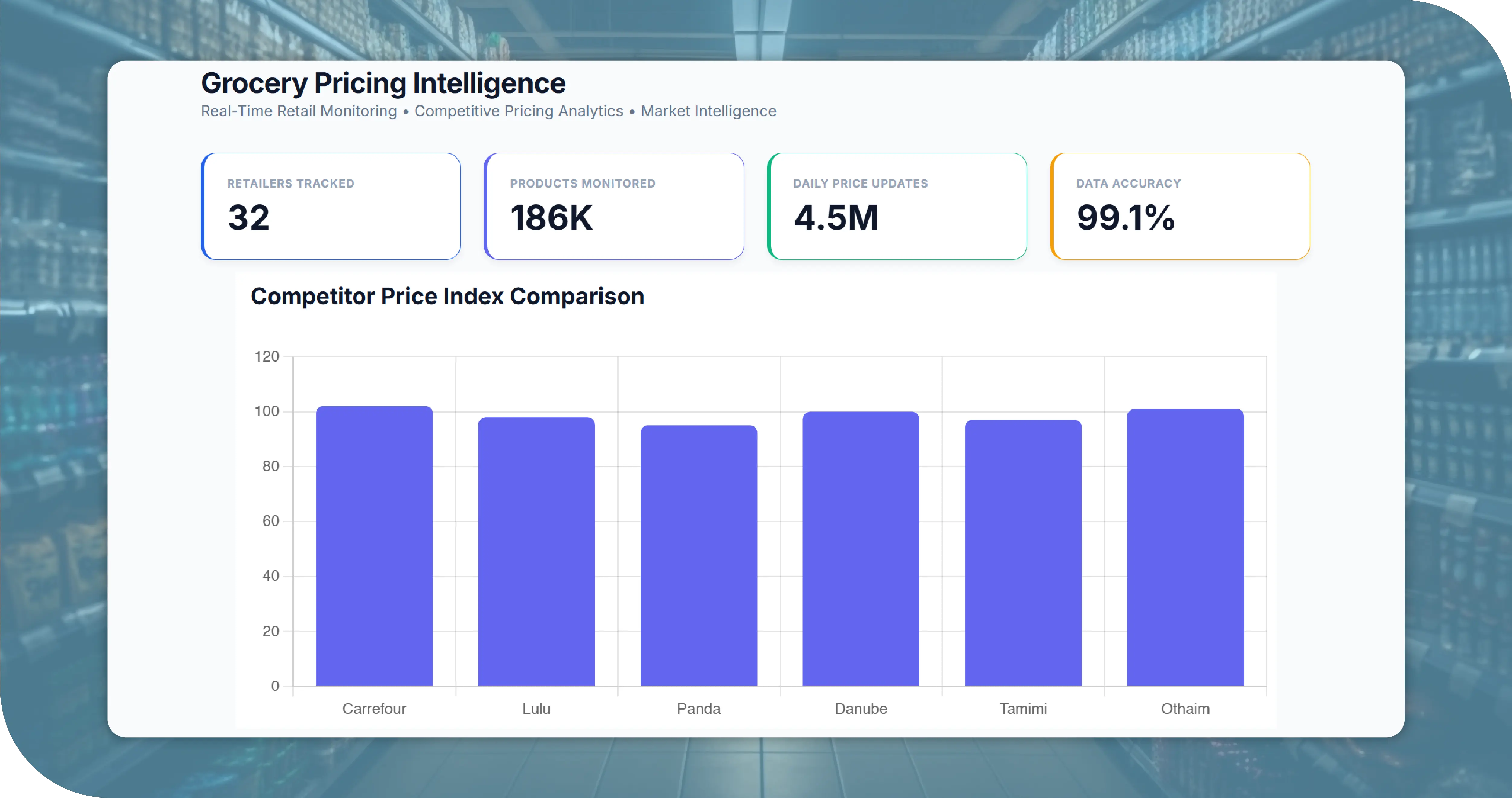
Task: Click the Lulu bar in the chart
Action: (x=536, y=551)
